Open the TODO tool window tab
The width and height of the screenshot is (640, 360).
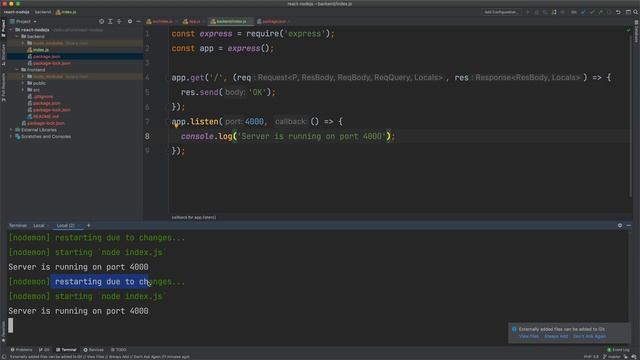tap(119, 350)
